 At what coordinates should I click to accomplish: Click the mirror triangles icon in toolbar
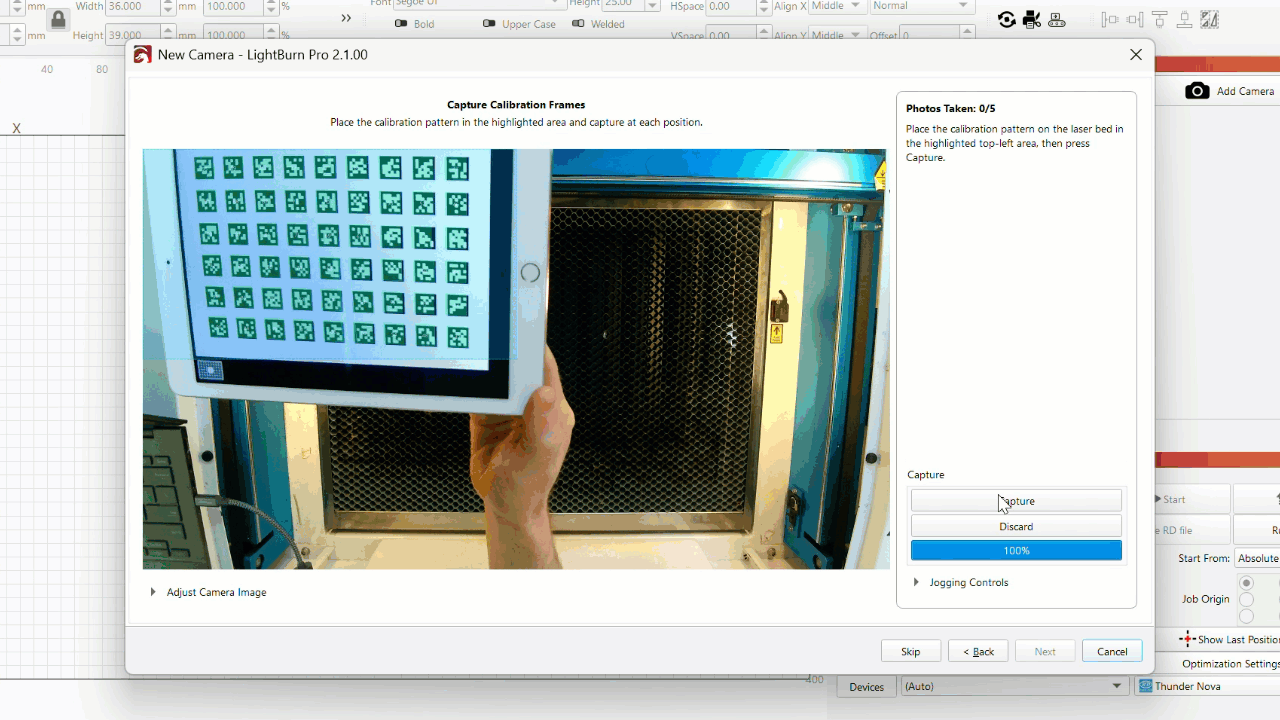(x=1210, y=20)
